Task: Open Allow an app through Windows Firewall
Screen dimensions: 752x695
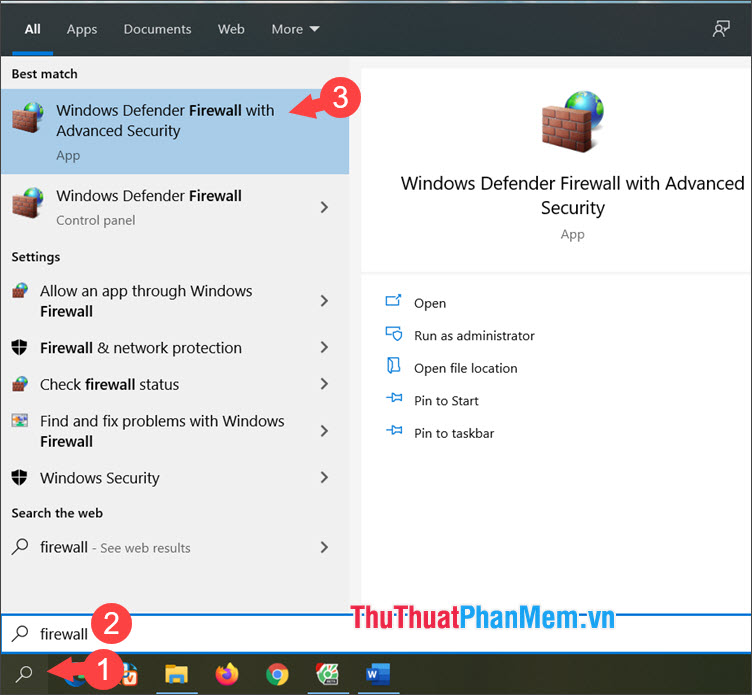Action: (x=175, y=301)
